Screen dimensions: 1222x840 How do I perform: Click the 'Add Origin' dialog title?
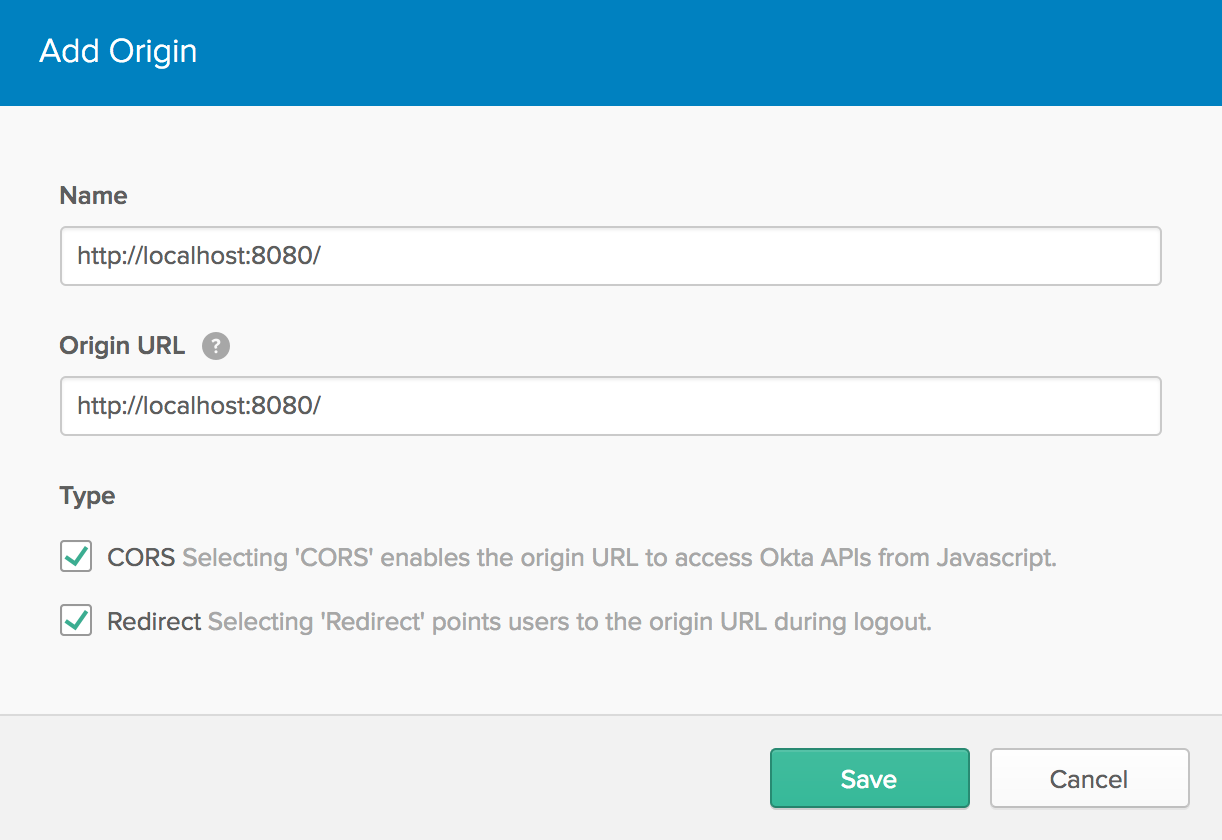pyautogui.click(x=118, y=52)
